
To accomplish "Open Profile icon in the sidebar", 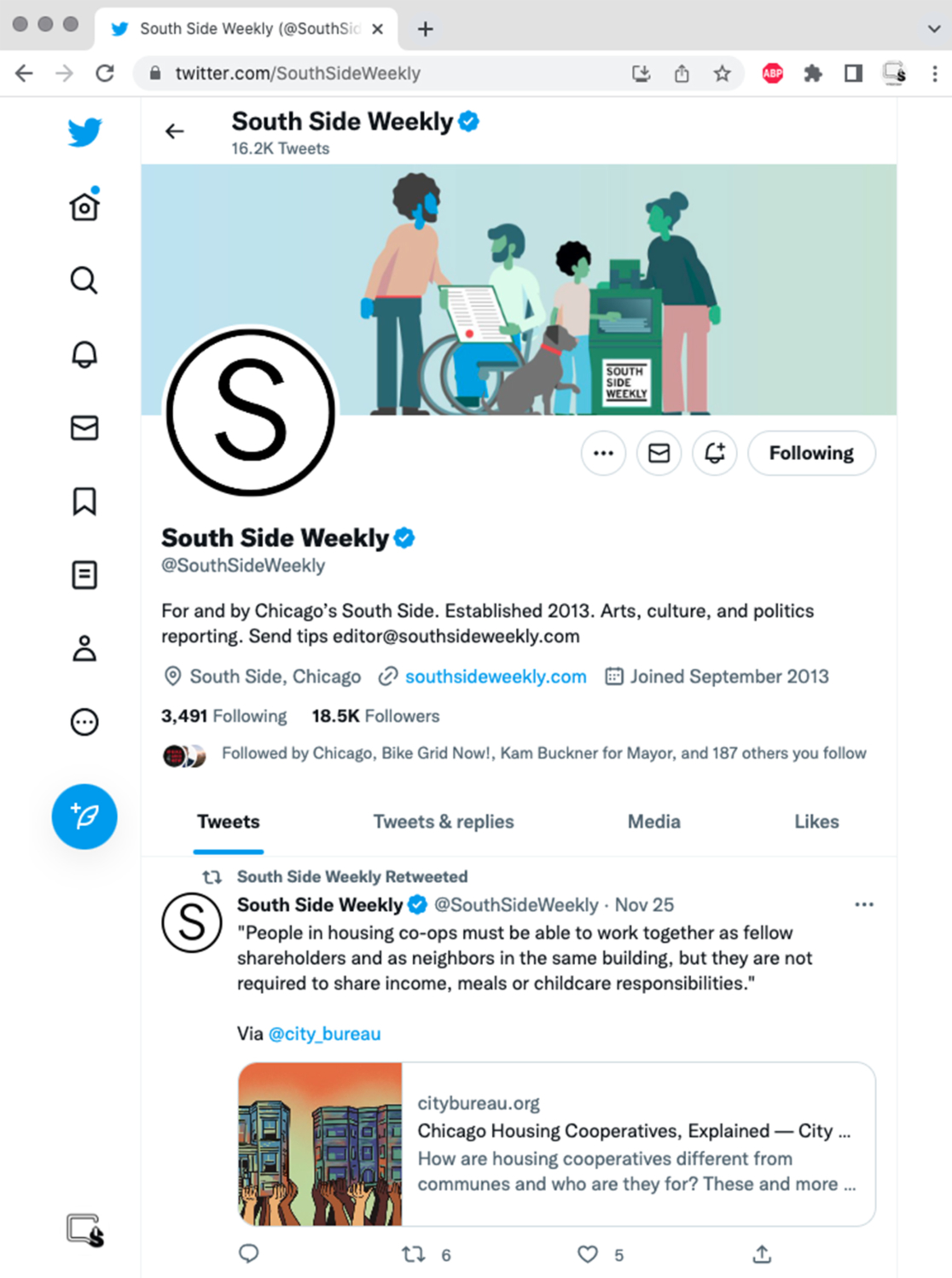I will tap(84, 648).
